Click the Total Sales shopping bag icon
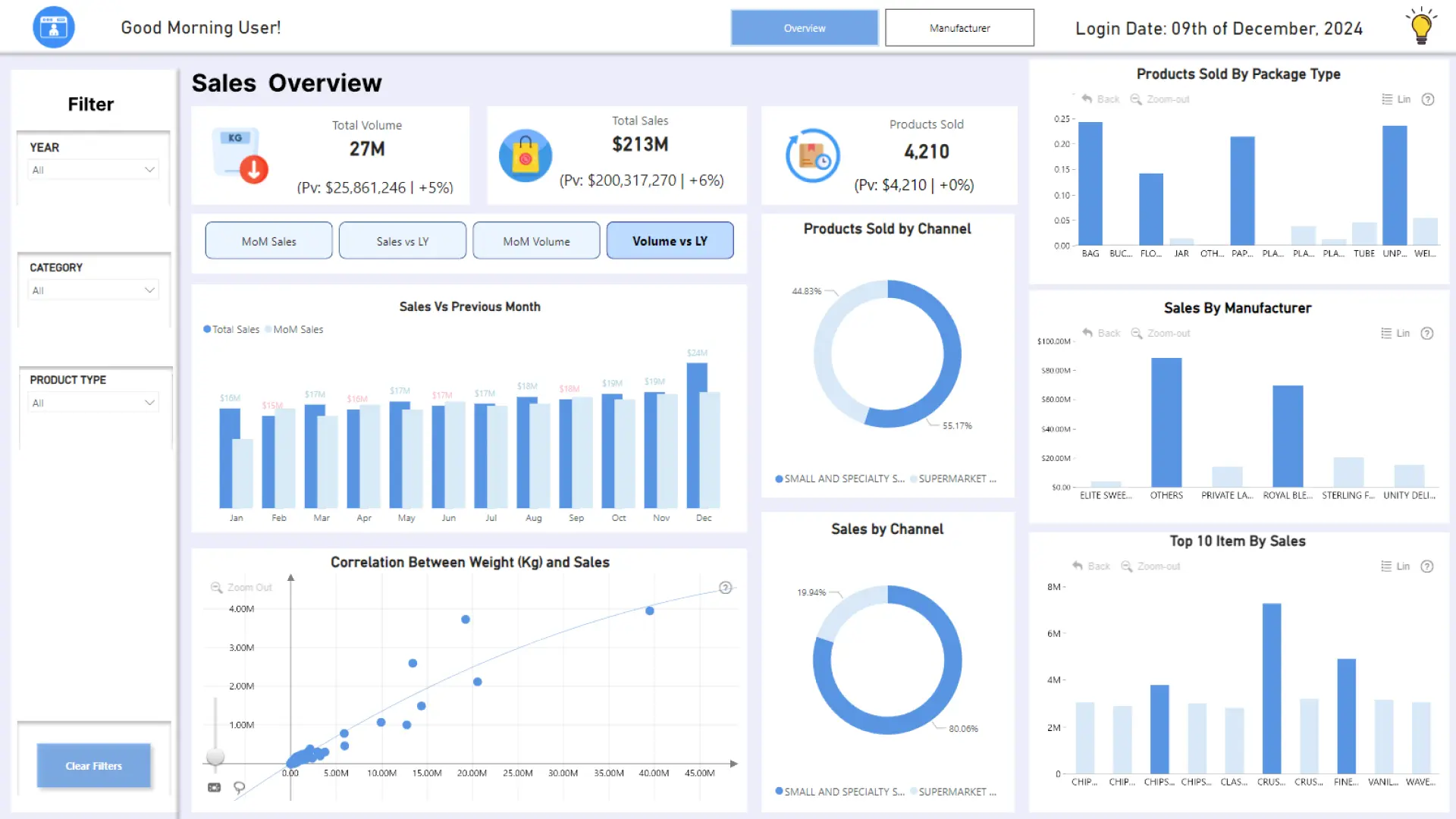 click(526, 155)
